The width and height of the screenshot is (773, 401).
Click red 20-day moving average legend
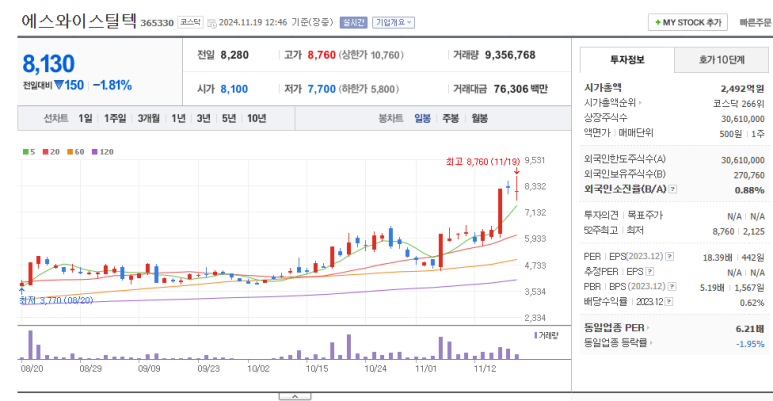[51, 152]
